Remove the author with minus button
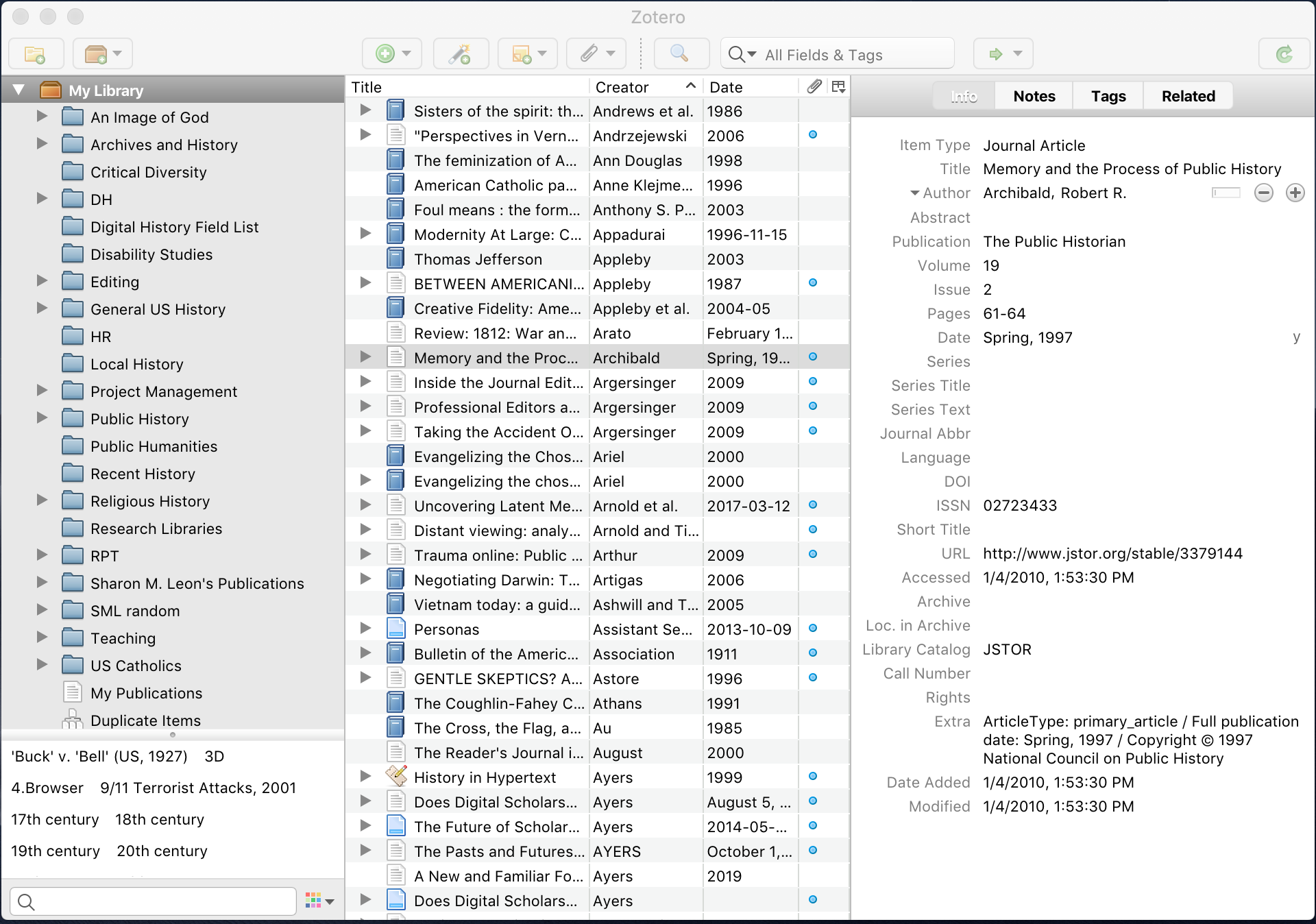Image resolution: width=1316 pixels, height=924 pixels. point(1263,193)
